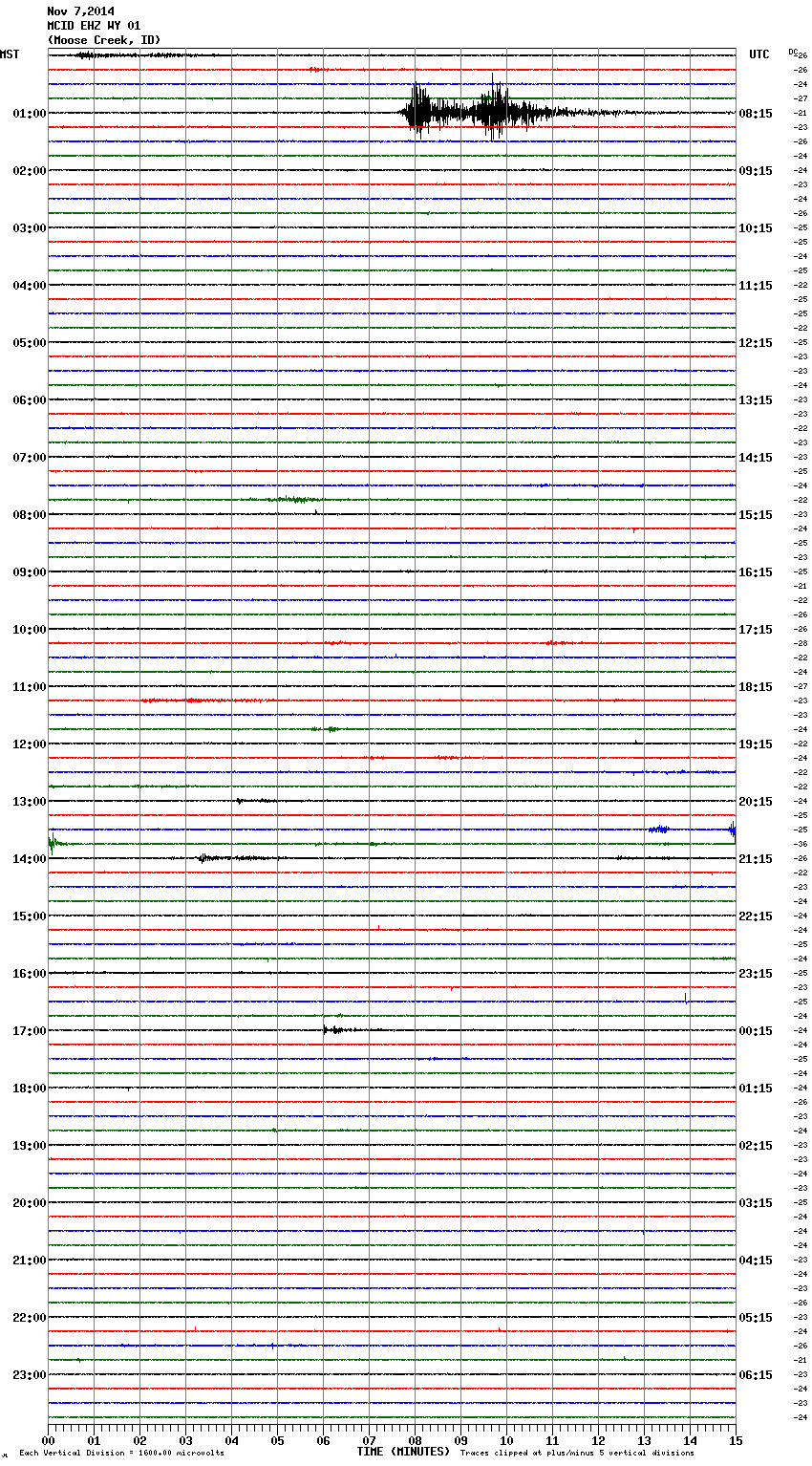The width and height of the screenshot is (812, 1466).
Task: Click the MST timezone label
Action: [10, 54]
